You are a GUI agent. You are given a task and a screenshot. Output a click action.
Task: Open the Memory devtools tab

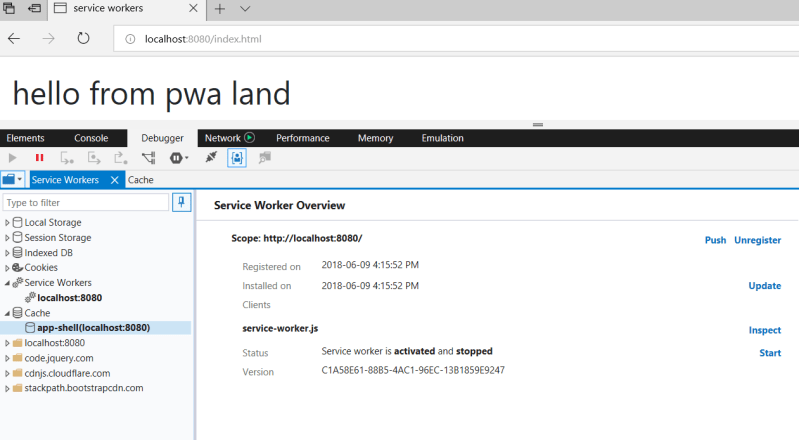point(376,138)
